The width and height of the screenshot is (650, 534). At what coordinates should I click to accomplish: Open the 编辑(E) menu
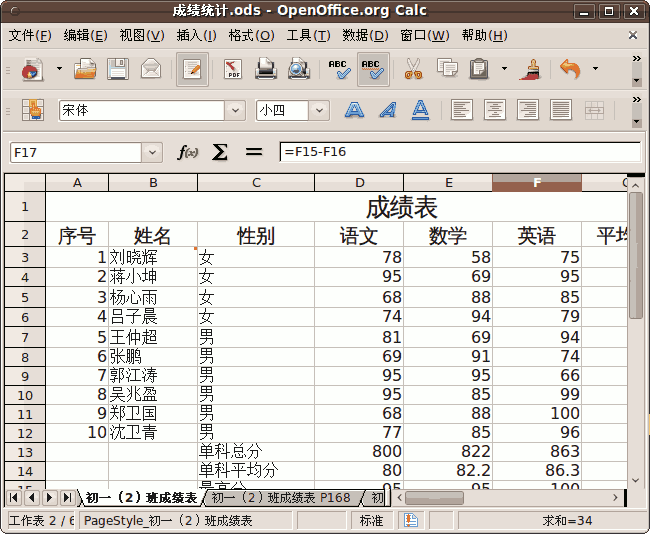(x=85, y=35)
